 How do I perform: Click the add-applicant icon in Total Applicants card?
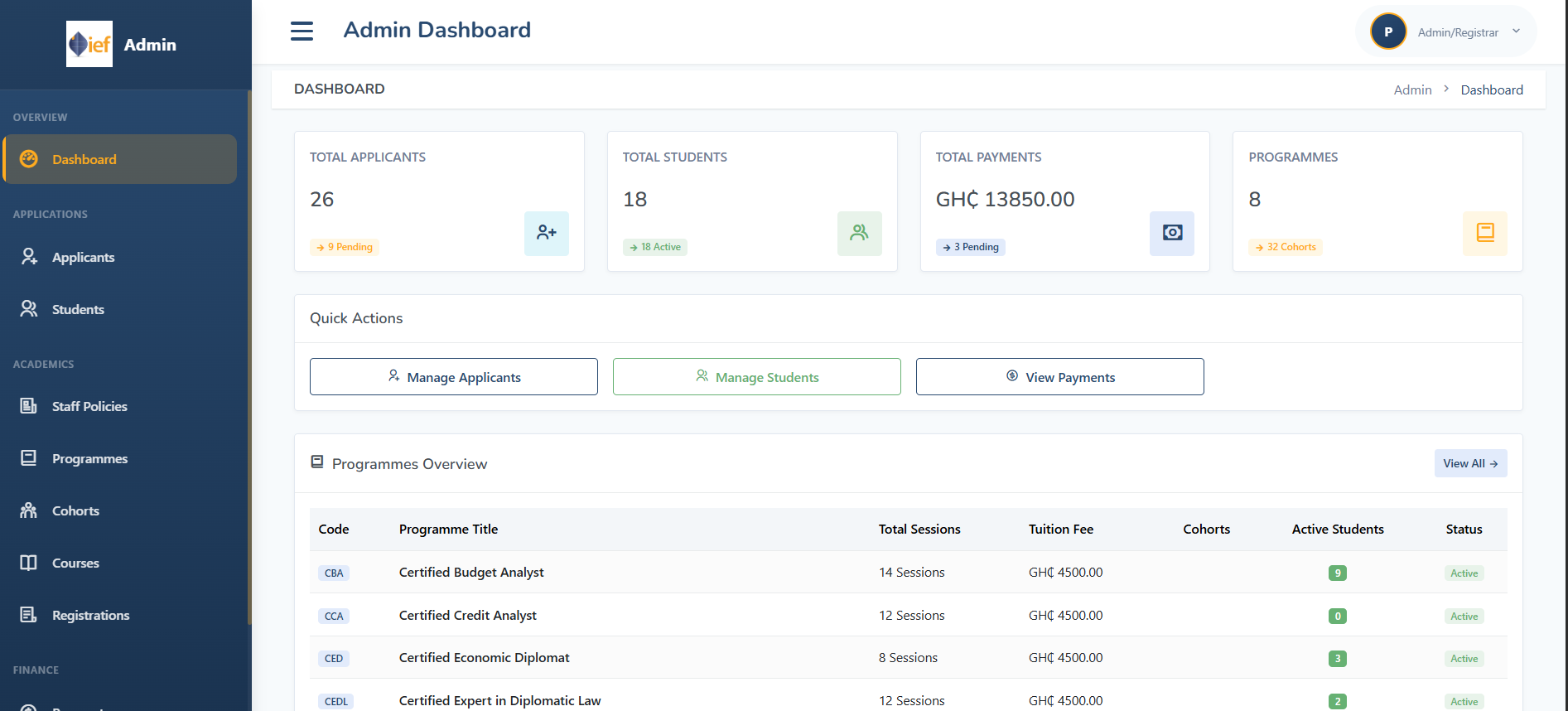546,233
